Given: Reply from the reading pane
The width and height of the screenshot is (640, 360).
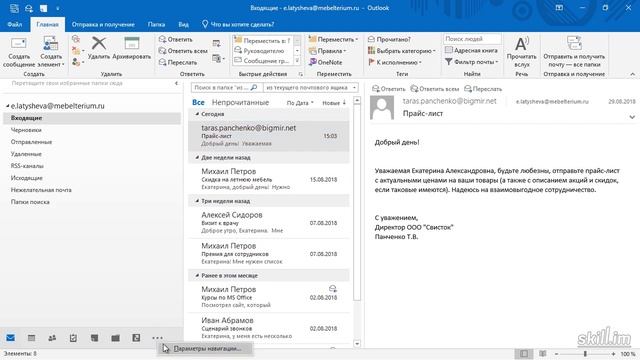Looking at the screenshot, I should [x=389, y=89].
